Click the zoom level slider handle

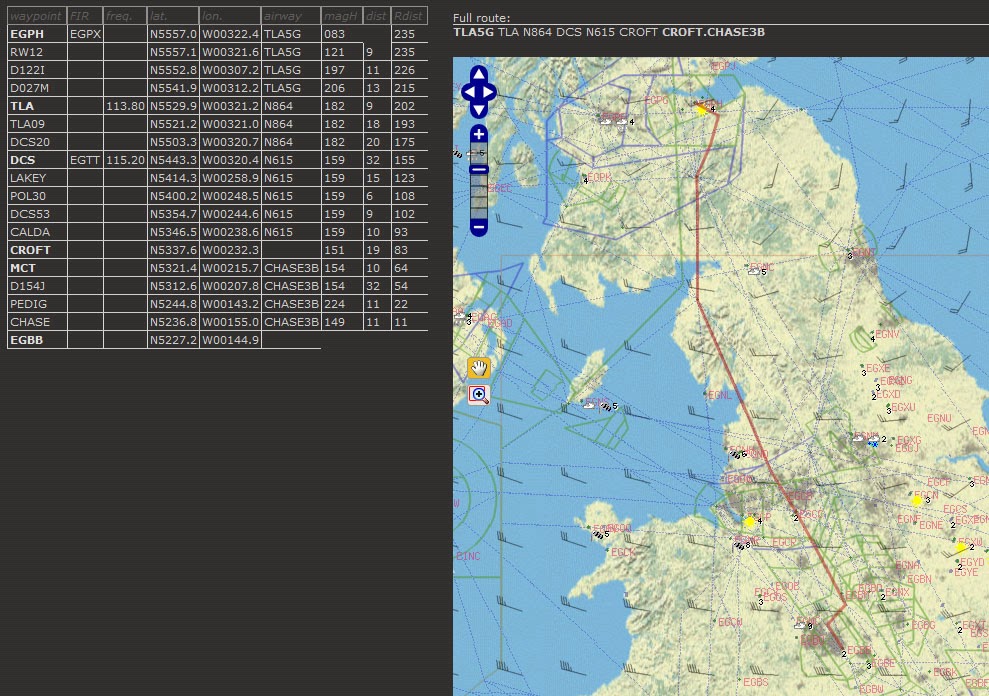tap(478, 168)
